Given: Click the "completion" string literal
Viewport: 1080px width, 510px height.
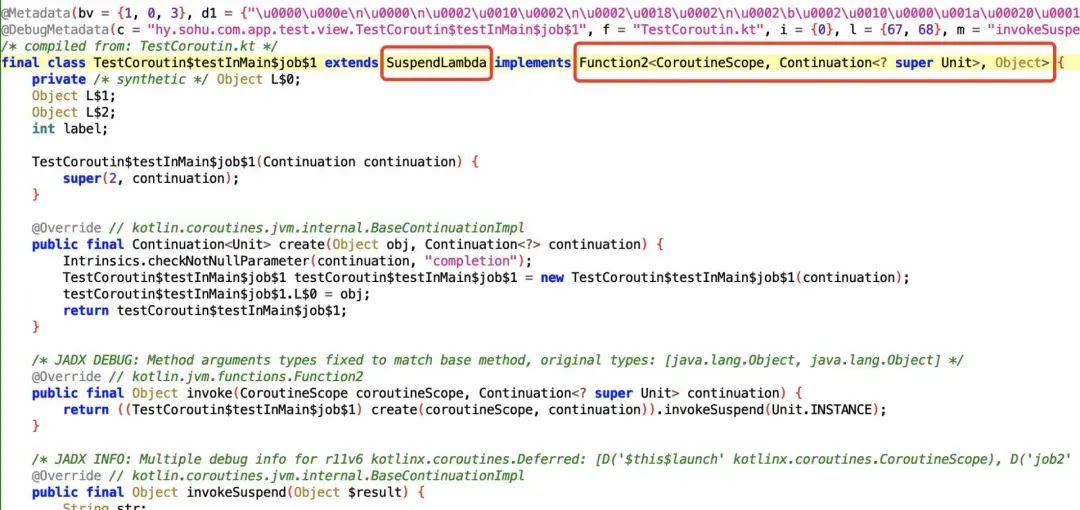Looking at the screenshot, I should coord(467,261).
